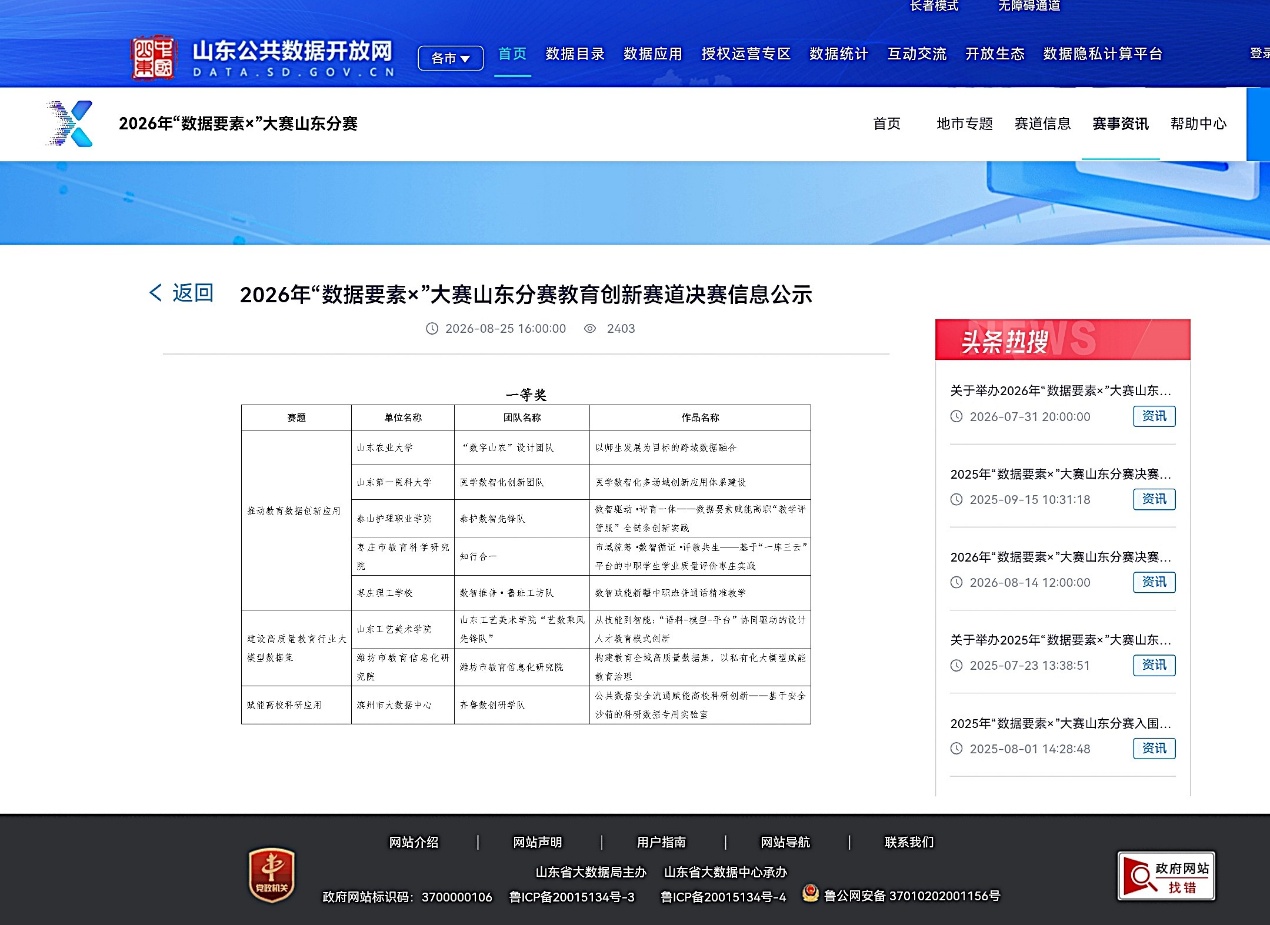The height and width of the screenshot is (925, 1270).
Task: Click the blue X competition logo
Action: (70, 124)
